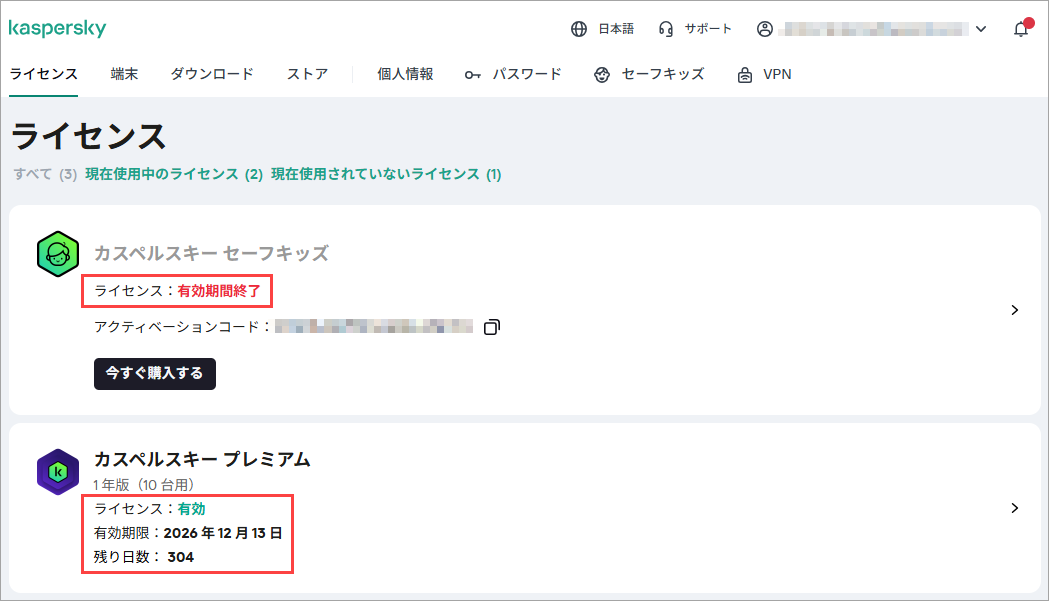Filter by 現在使用されていないライセンス (1)

[386, 174]
